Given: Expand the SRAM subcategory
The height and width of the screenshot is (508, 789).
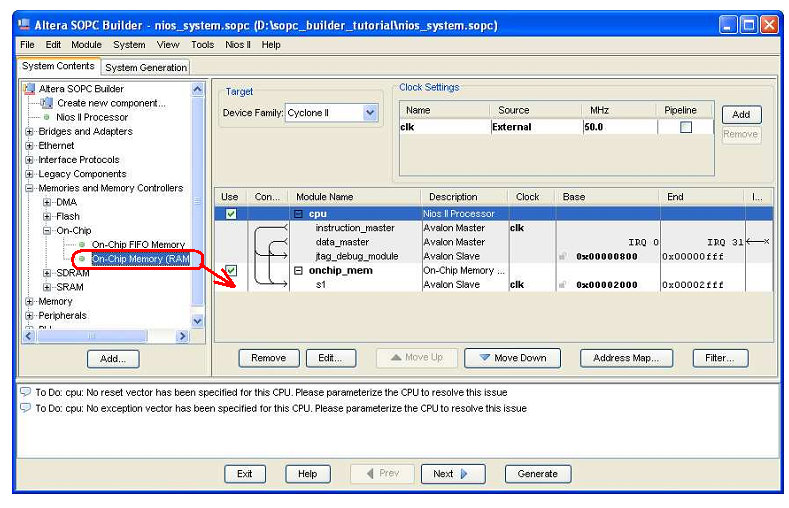Looking at the screenshot, I should click(x=47, y=287).
